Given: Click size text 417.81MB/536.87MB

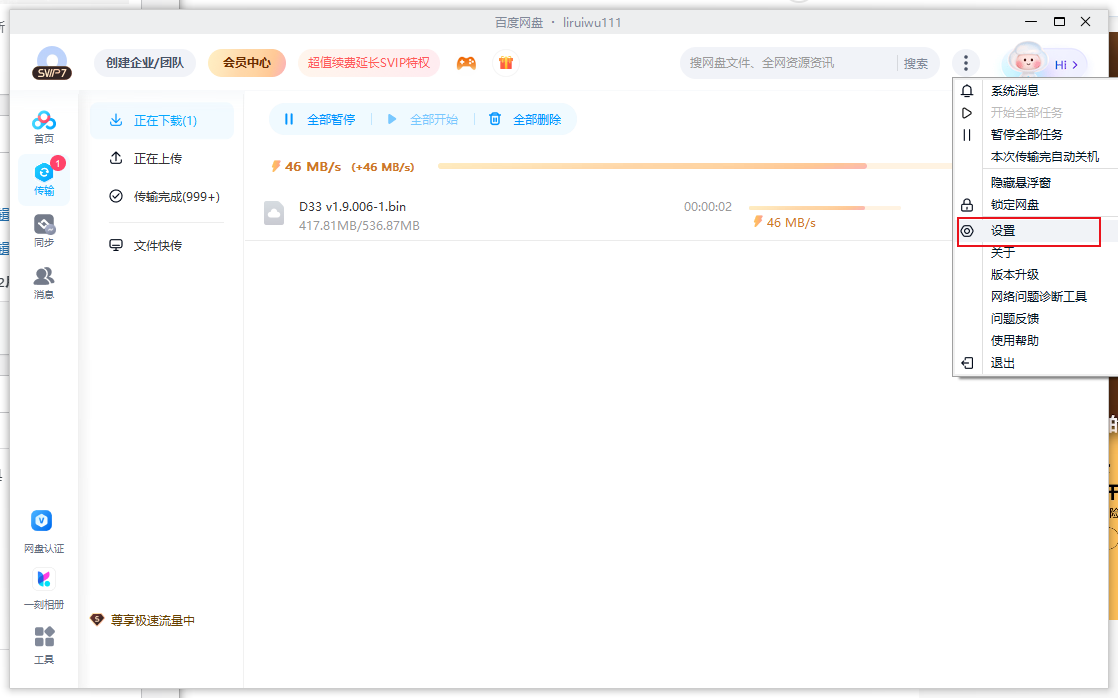Looking at the screenshot, I should click(359, 226).
